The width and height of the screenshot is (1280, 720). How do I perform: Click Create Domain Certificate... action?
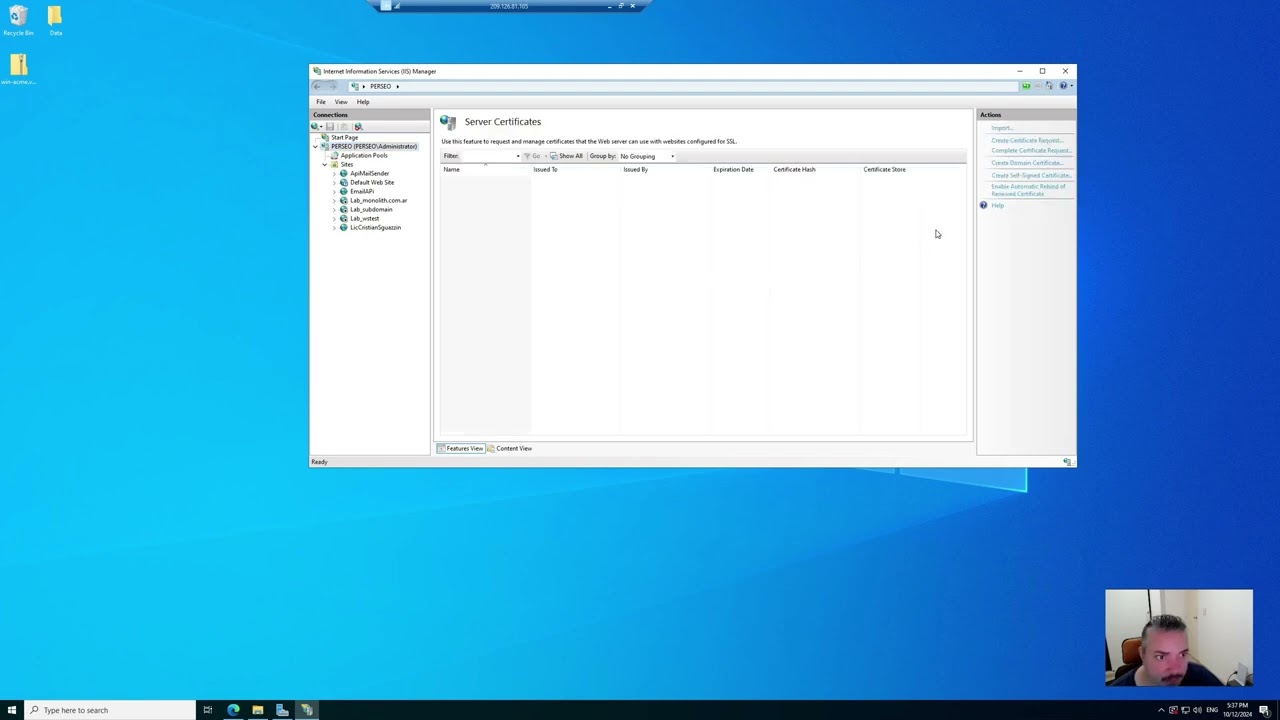point(1027,163)
